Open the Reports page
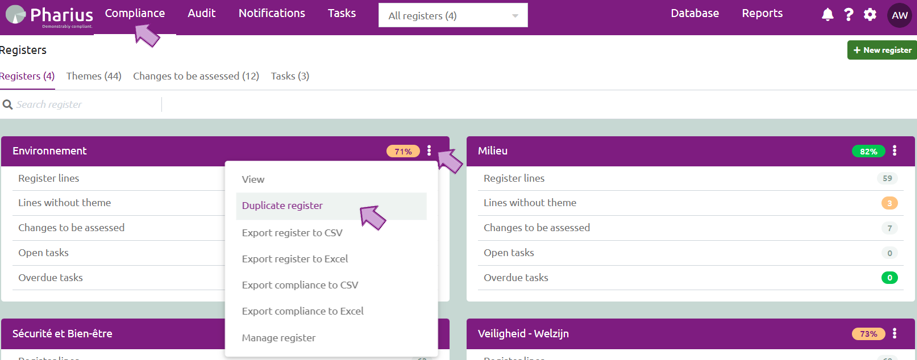 (x=762, y=13)
